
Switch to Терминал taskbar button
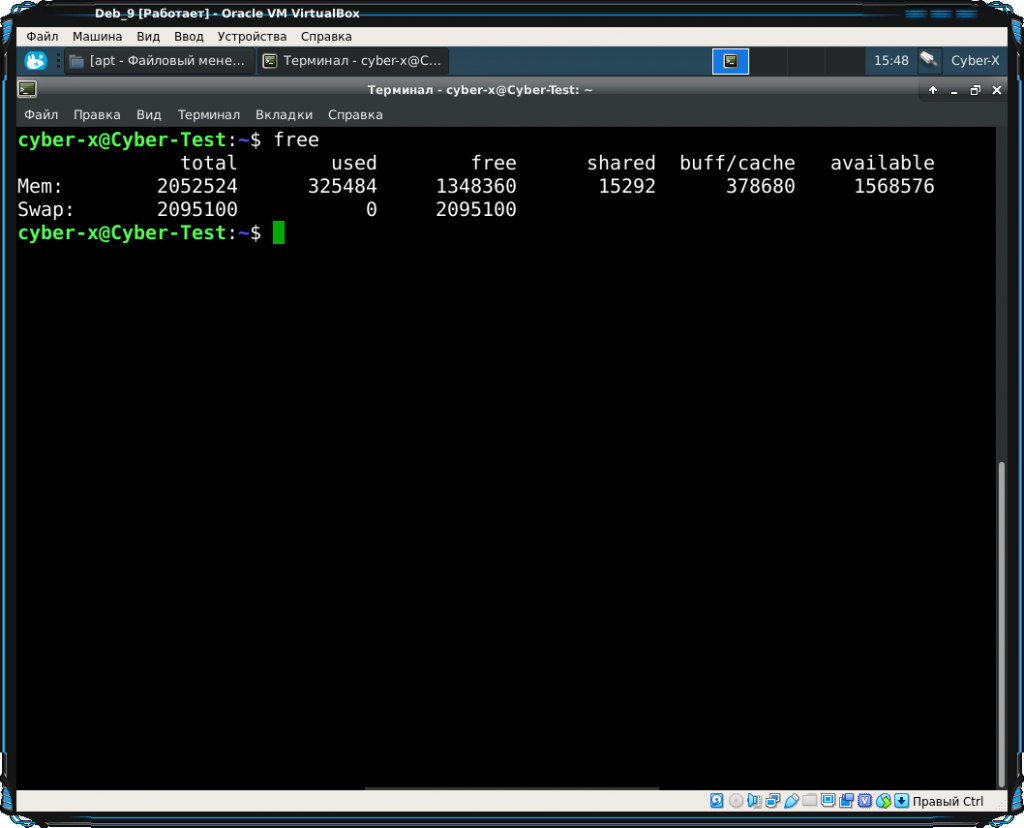353,61
